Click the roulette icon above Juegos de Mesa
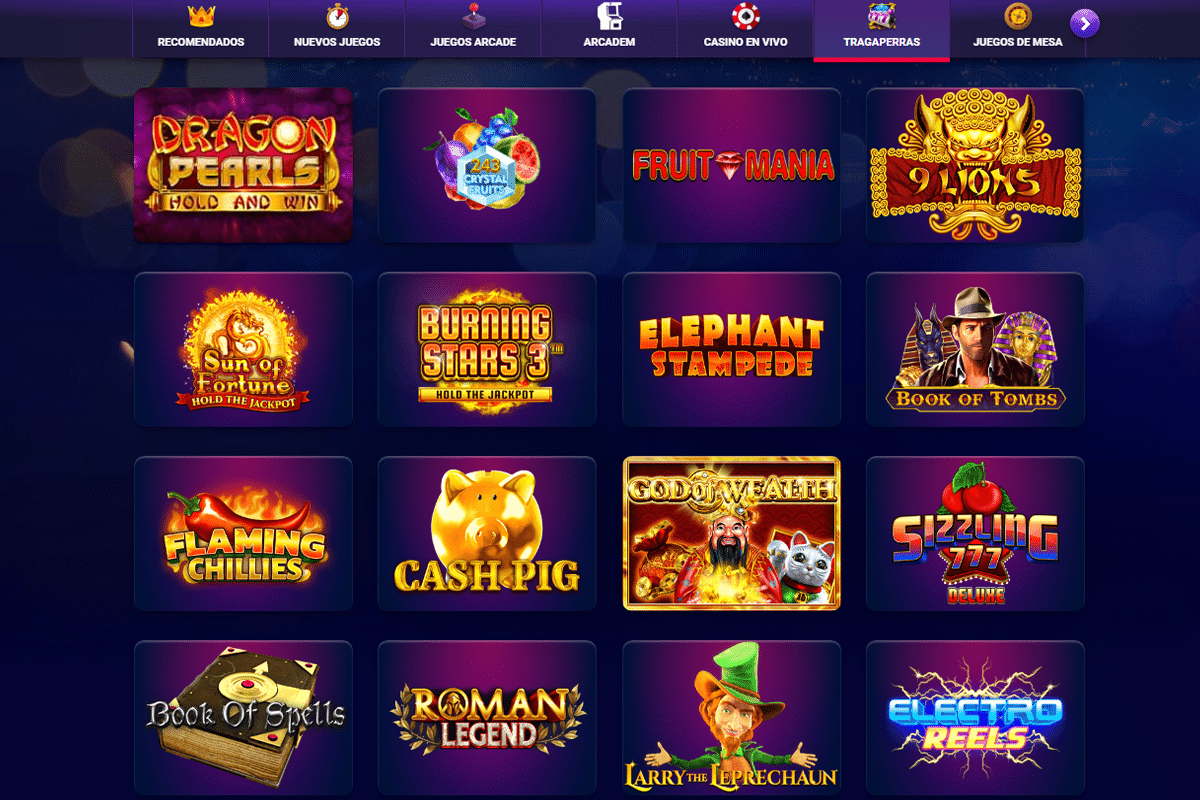1200x800 pixels. [x=1017, y=16]
